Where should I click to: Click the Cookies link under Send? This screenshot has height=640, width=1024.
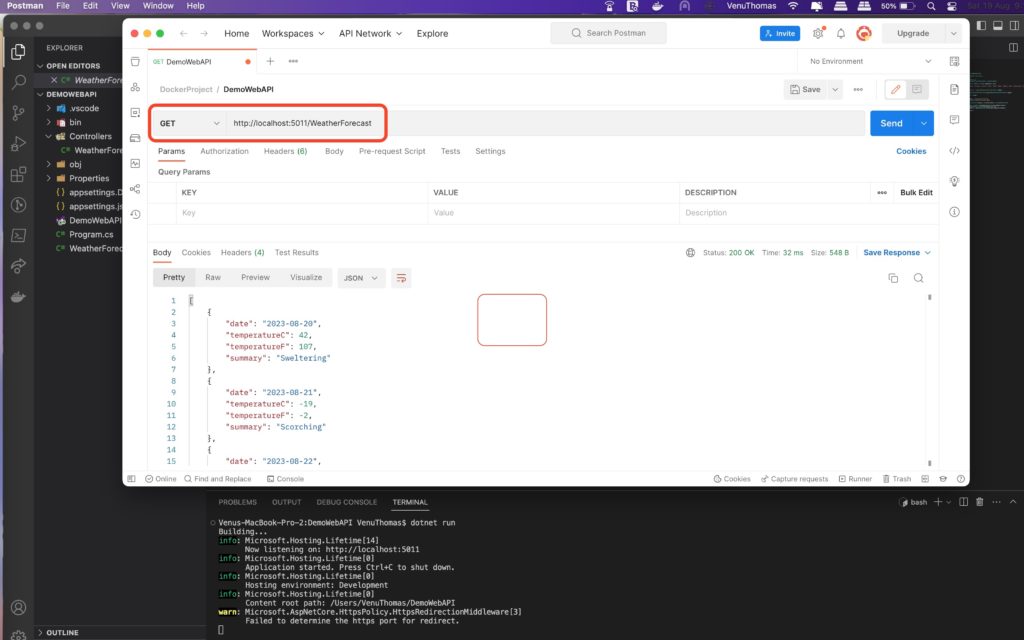911,151
